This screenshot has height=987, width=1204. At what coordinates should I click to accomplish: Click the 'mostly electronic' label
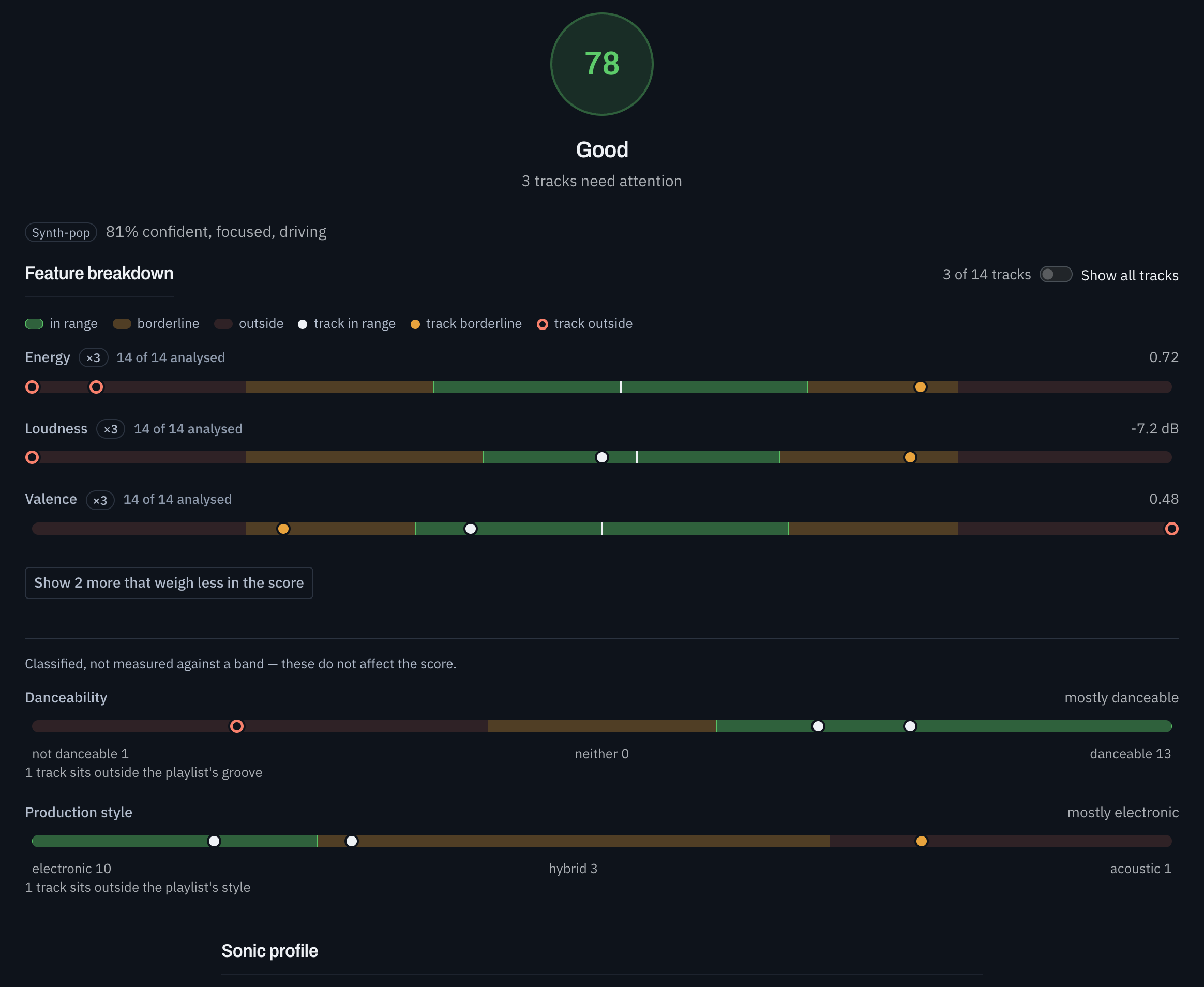pos(1123,813)
